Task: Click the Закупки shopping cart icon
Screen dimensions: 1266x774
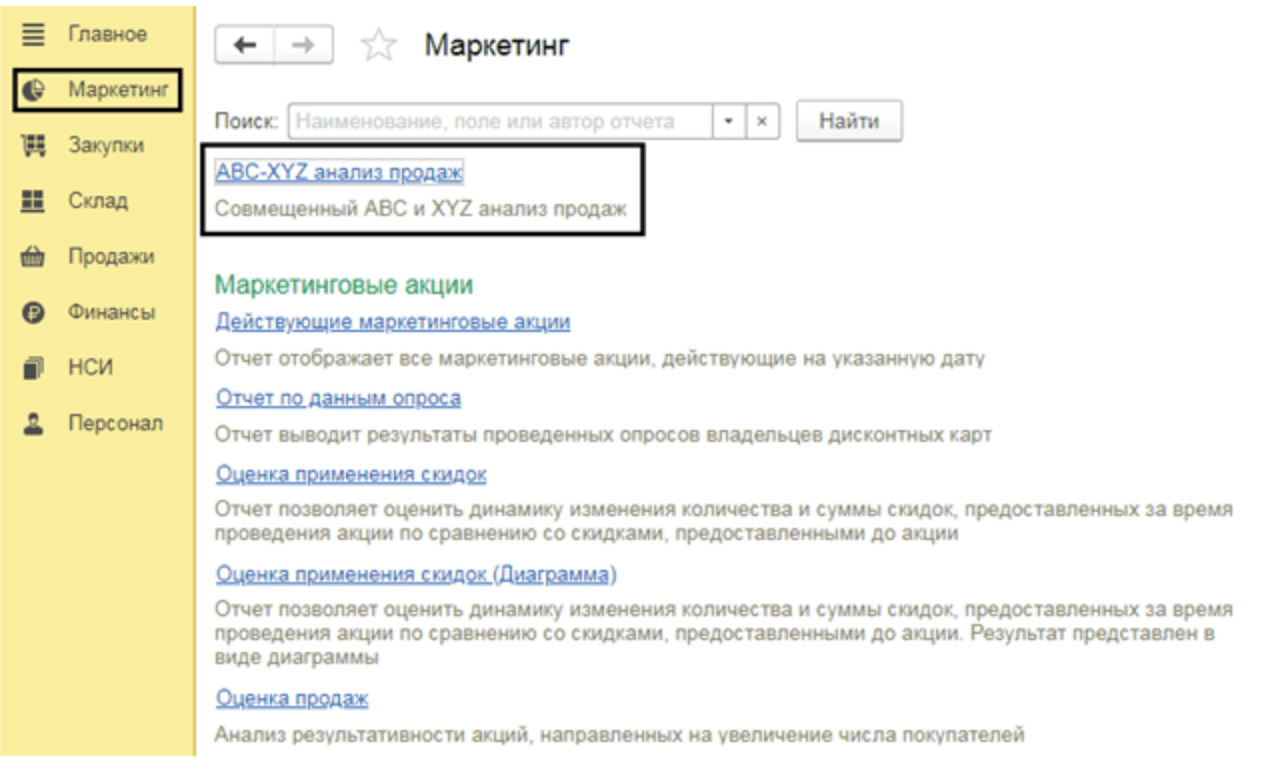Action: tap(34, 146)
